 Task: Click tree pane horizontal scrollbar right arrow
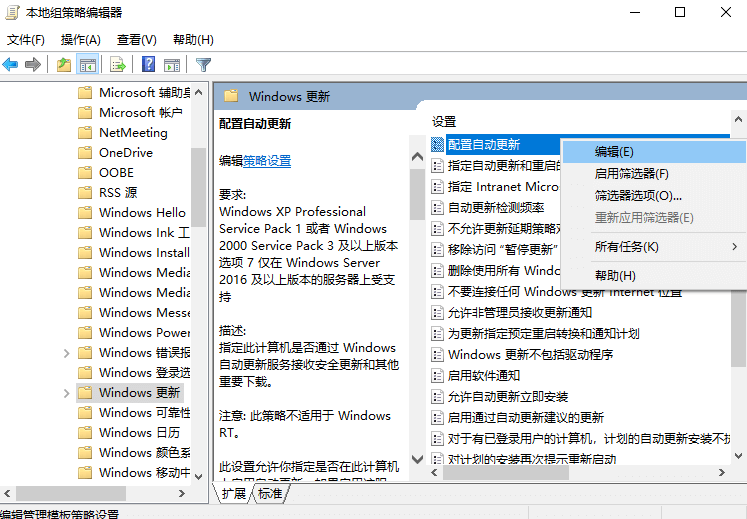click(x=182, y=494)
